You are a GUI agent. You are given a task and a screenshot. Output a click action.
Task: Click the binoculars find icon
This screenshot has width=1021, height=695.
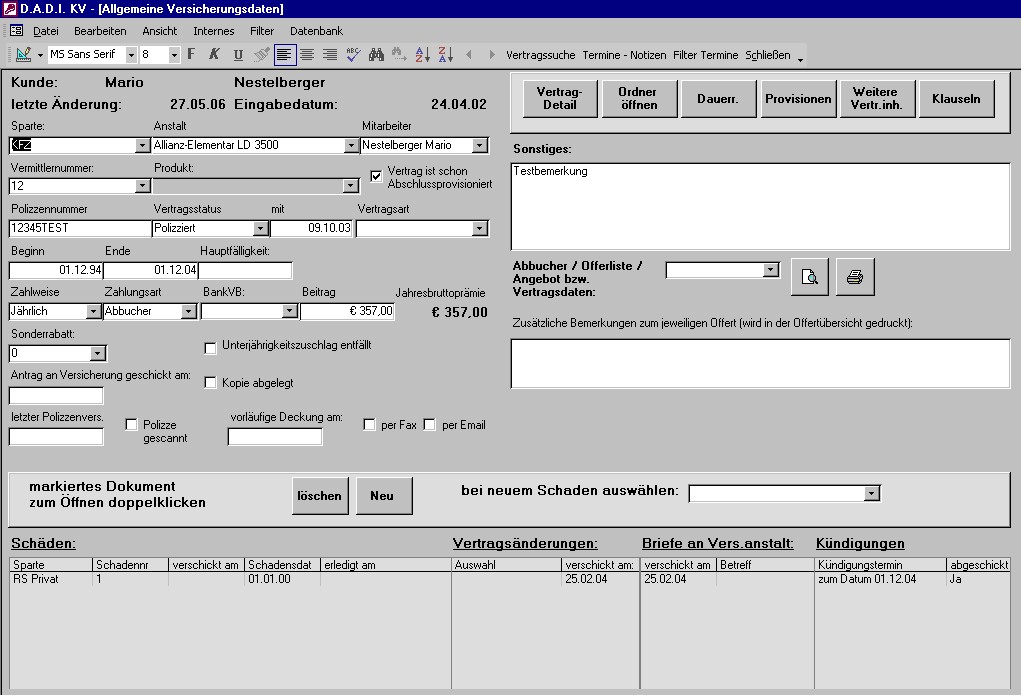point(376,55)
